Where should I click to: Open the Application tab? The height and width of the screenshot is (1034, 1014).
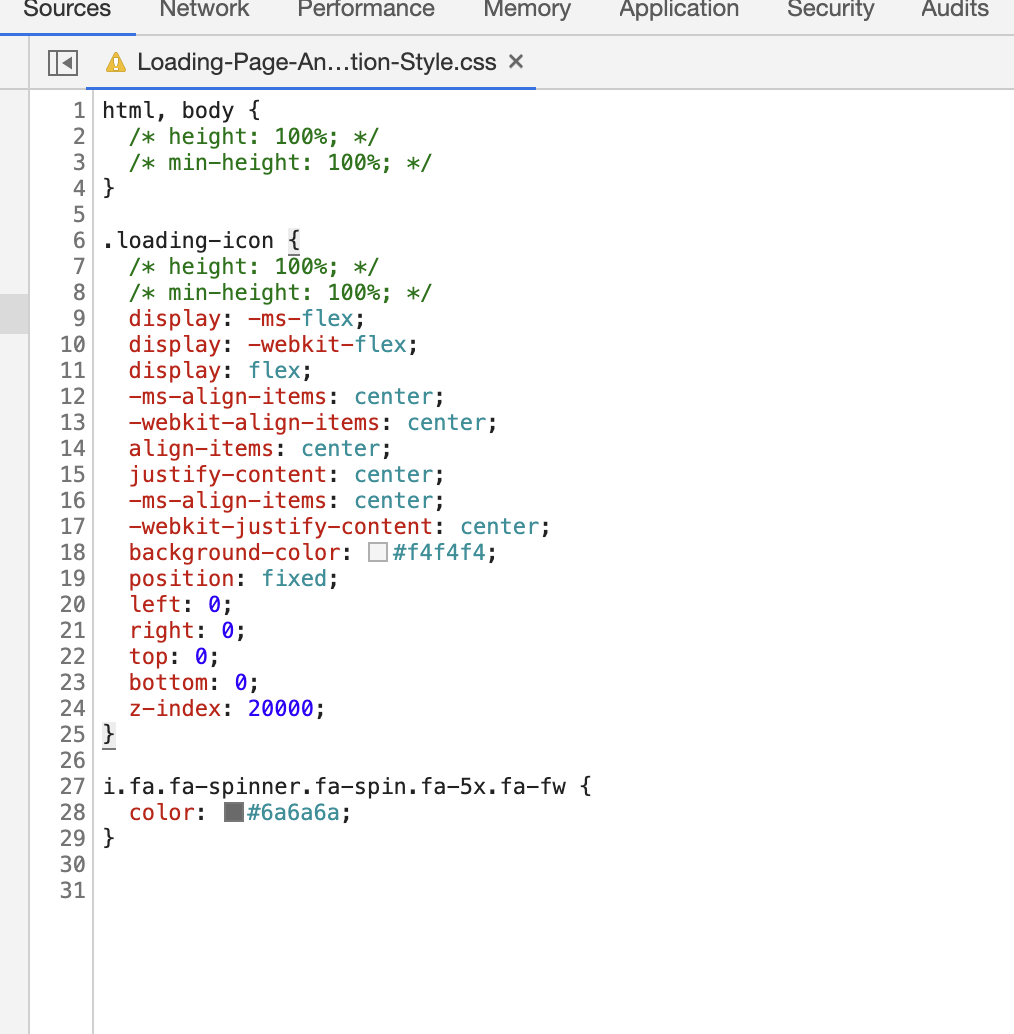pyautogui.click(x=679, y=10)
